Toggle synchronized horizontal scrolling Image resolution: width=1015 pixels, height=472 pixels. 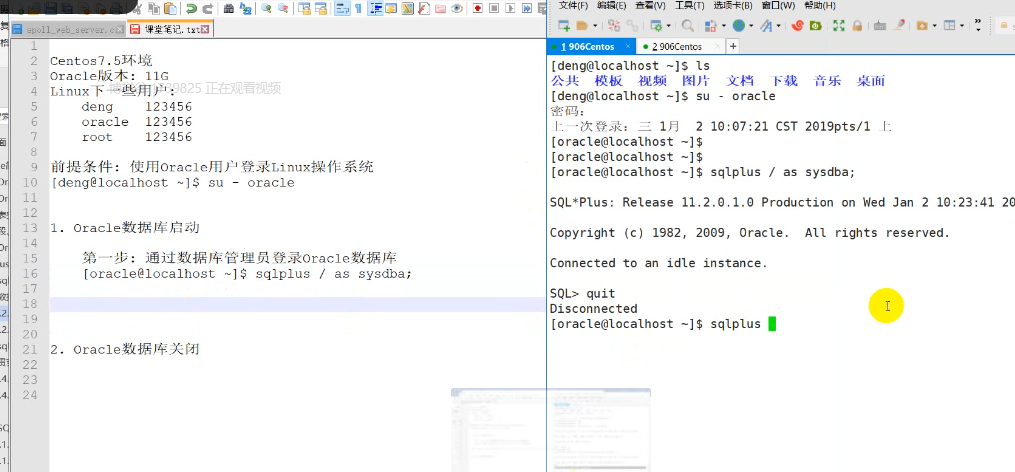pyautogui.click(x=321, y=8)
